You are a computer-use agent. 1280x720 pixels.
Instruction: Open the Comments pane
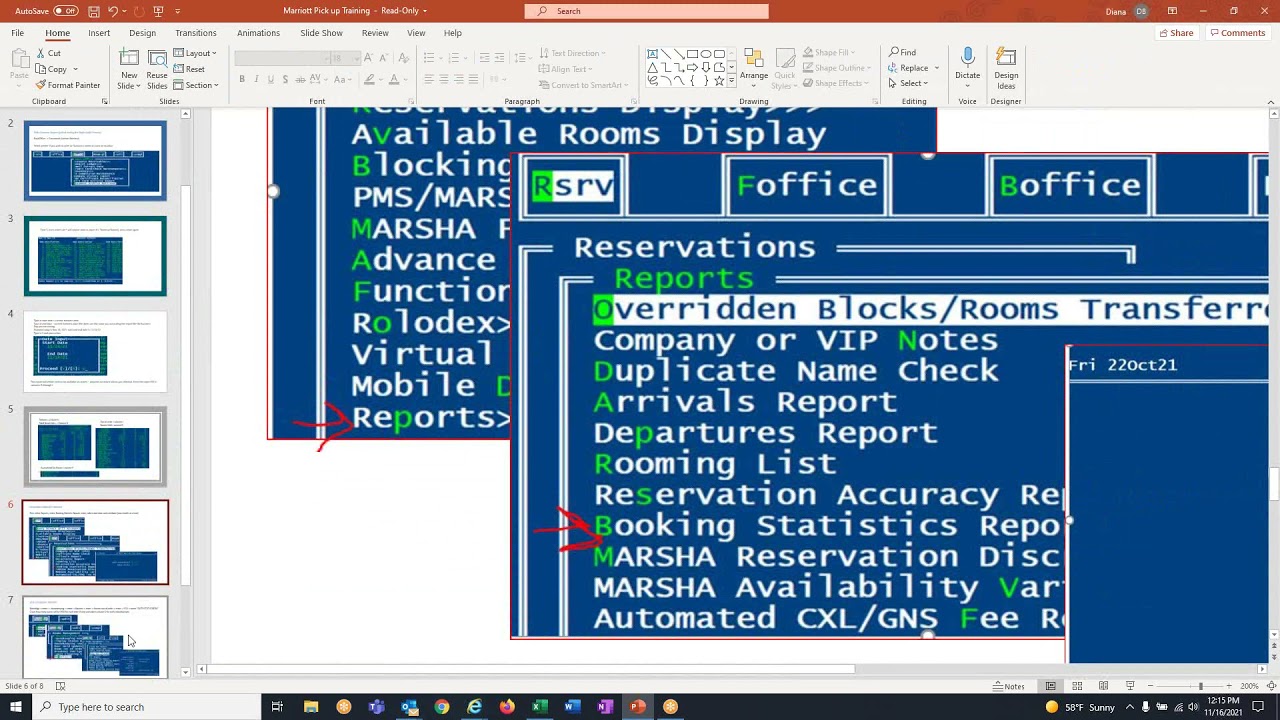click(x=1237, y=33)
